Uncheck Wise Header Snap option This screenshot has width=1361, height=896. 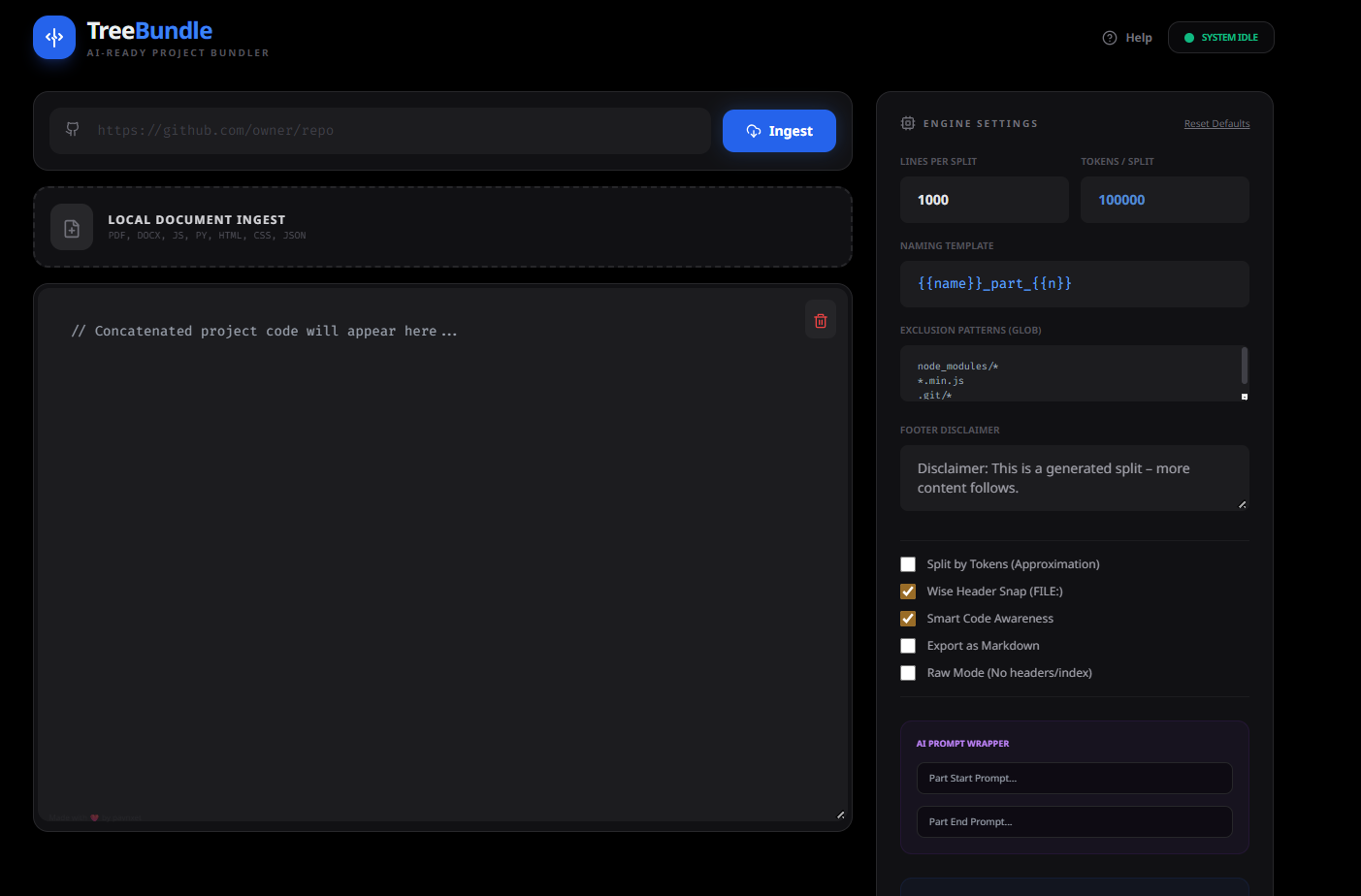908,592
